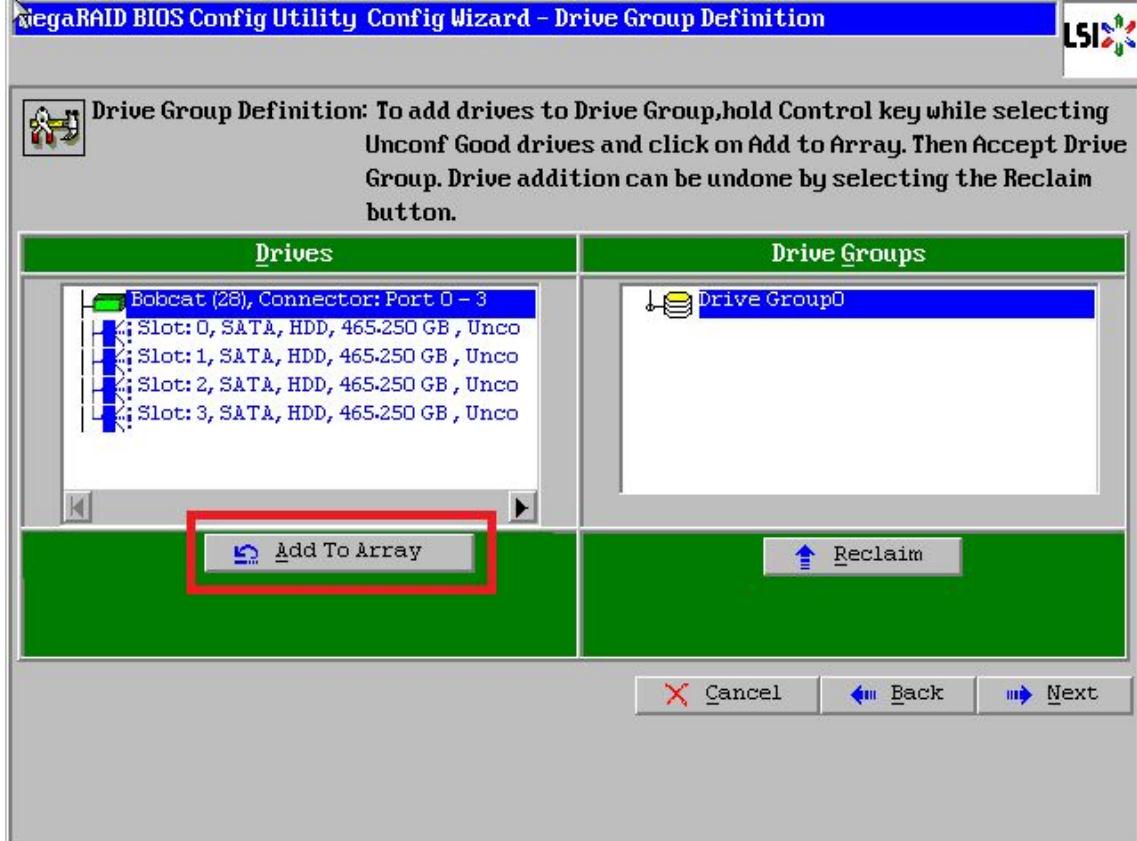
Task: Click the yellow disk stack icon of Drive Group0
Action: 677,304
